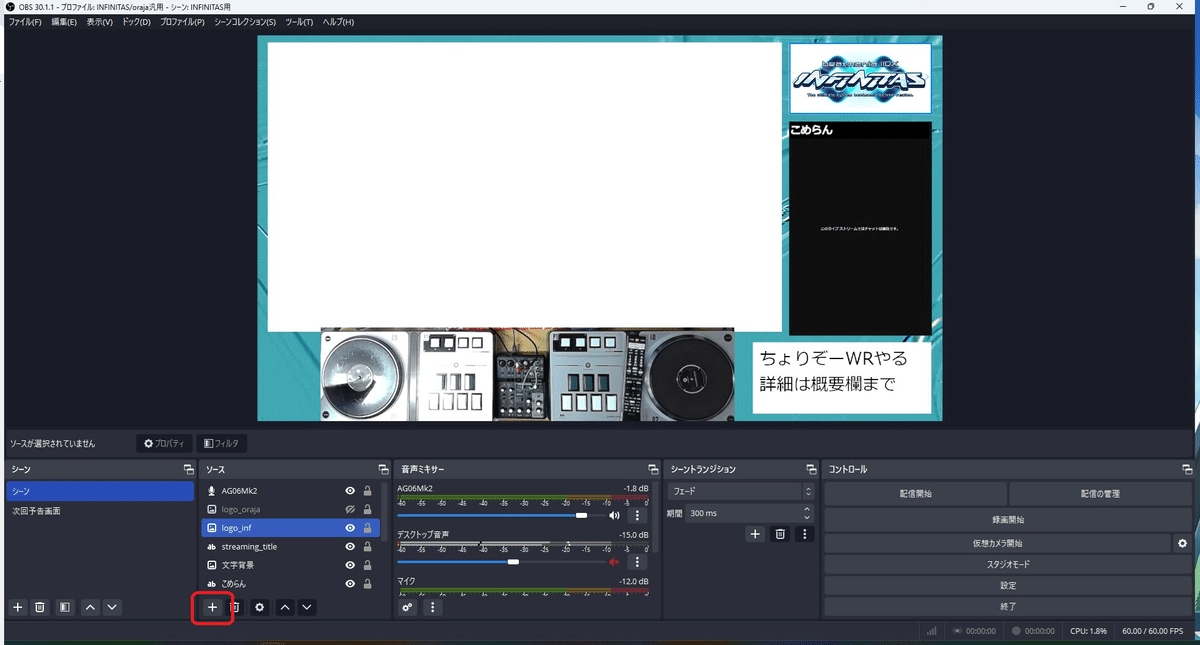Hide the AG06Mk2 source
This screenshot has width=1200, height=645.
(350, 491)
